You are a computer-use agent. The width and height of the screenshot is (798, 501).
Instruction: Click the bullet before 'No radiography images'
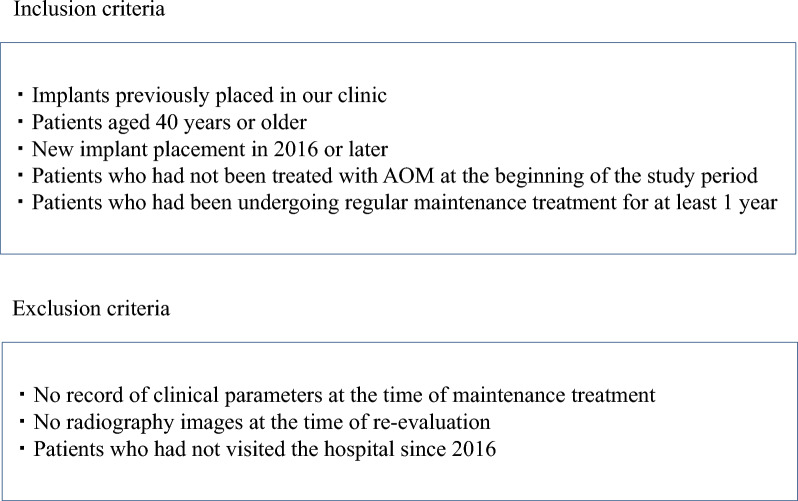tap(22, 422)
